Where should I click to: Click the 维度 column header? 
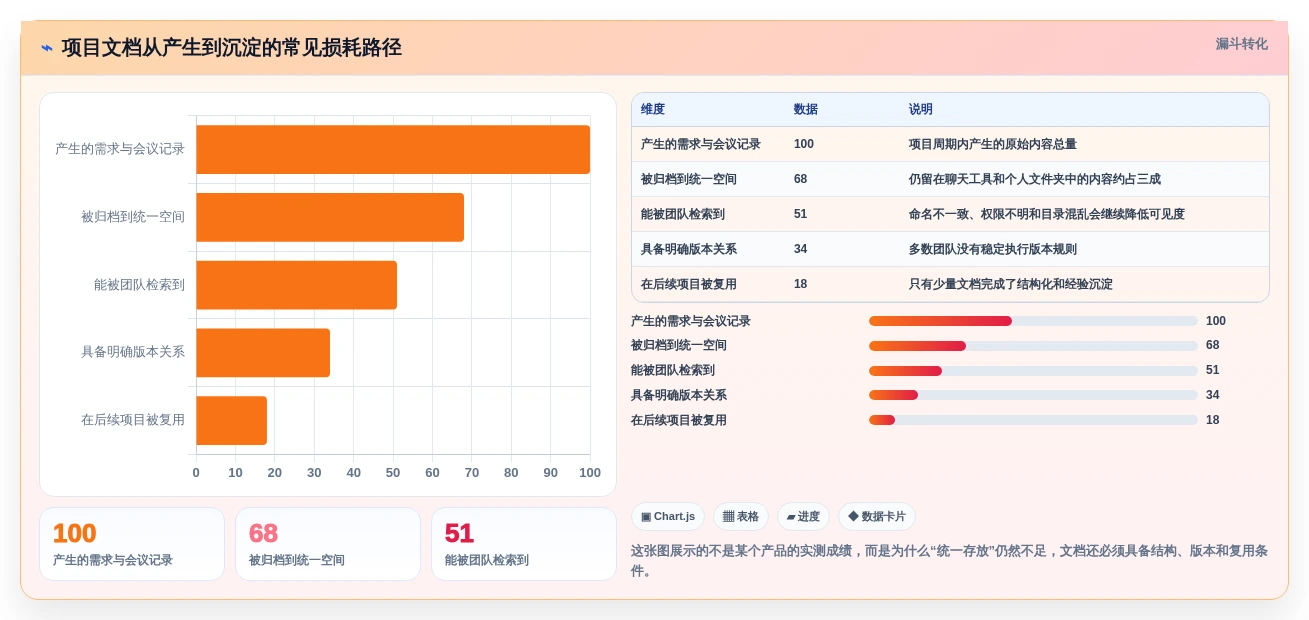click(653, 109)
